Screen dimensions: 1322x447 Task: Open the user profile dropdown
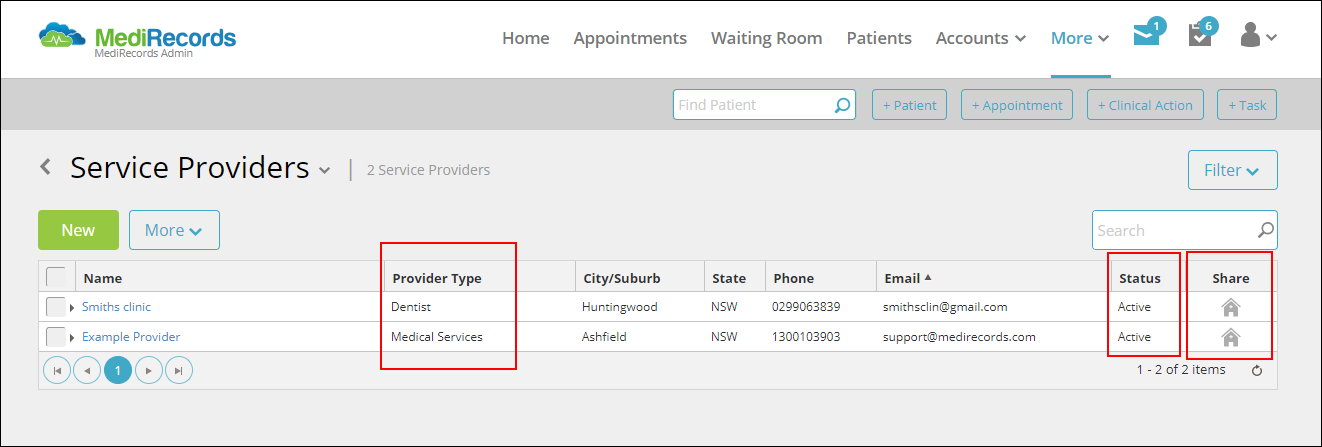[1258, 36]
